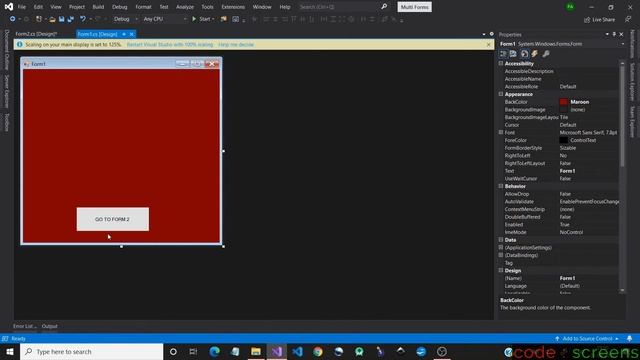Collapse the Data category
Image resolution: width=640 pixels, height=360 pixels.
click(501, 240)
